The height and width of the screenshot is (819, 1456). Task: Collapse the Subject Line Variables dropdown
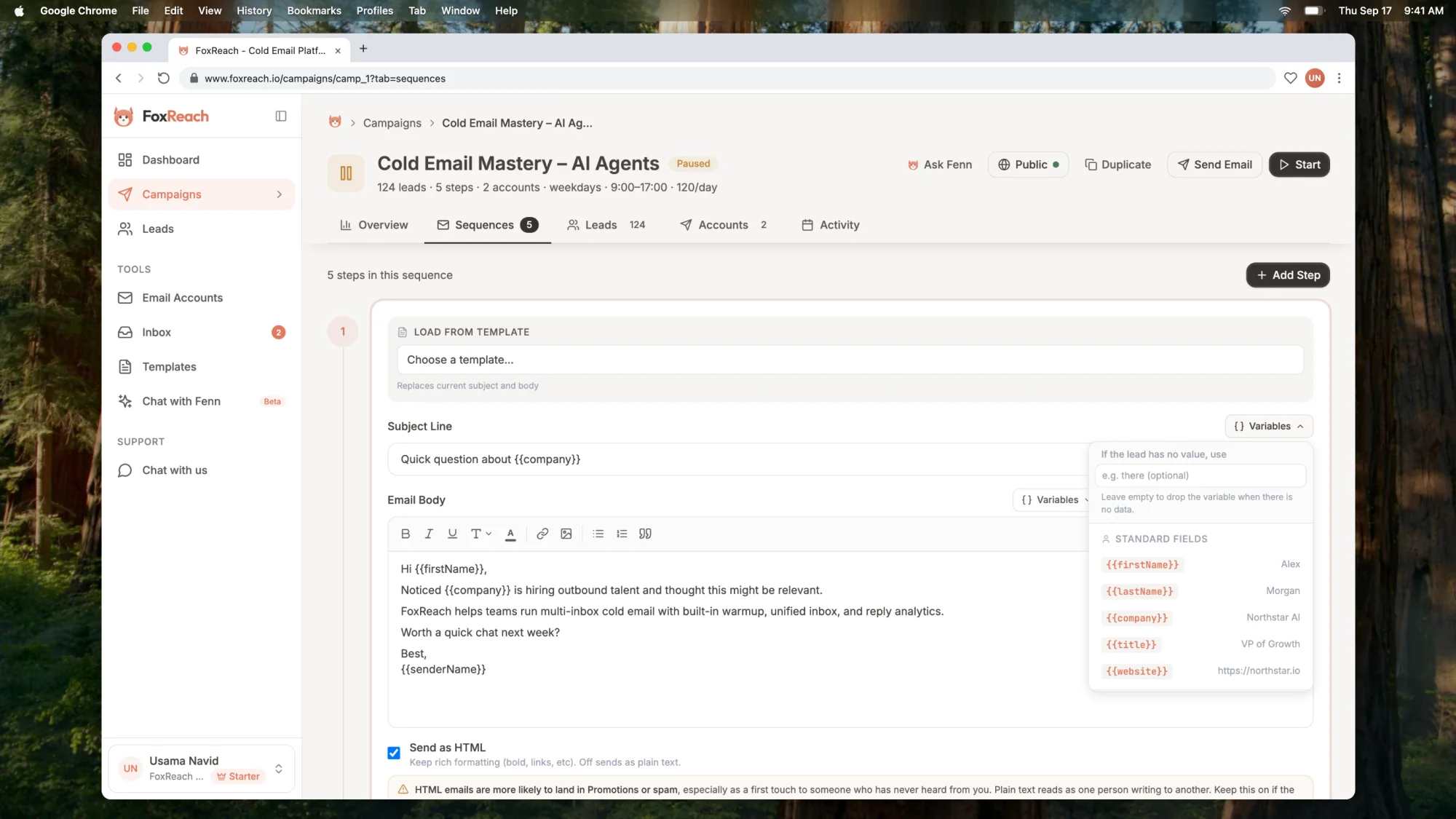click(1268, 426)
